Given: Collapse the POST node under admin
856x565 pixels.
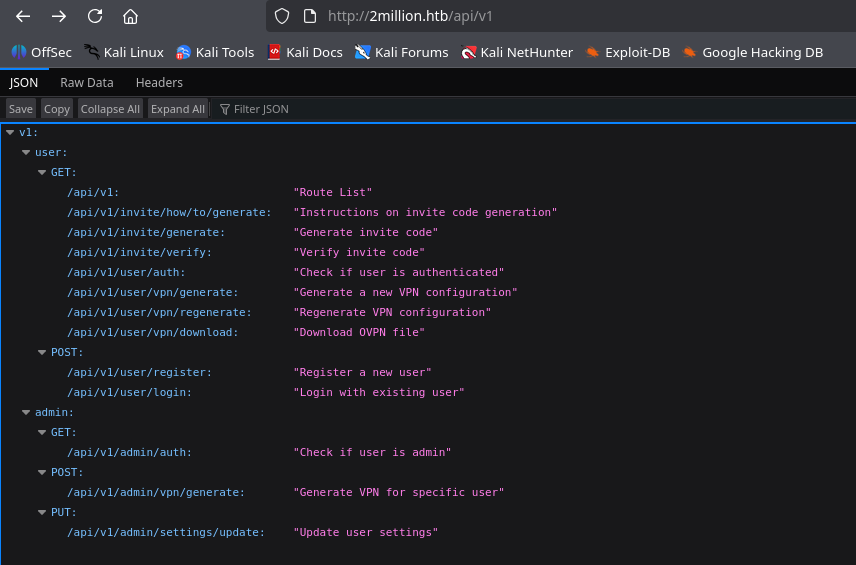Looking at the screenshot, I should point(41,472).
